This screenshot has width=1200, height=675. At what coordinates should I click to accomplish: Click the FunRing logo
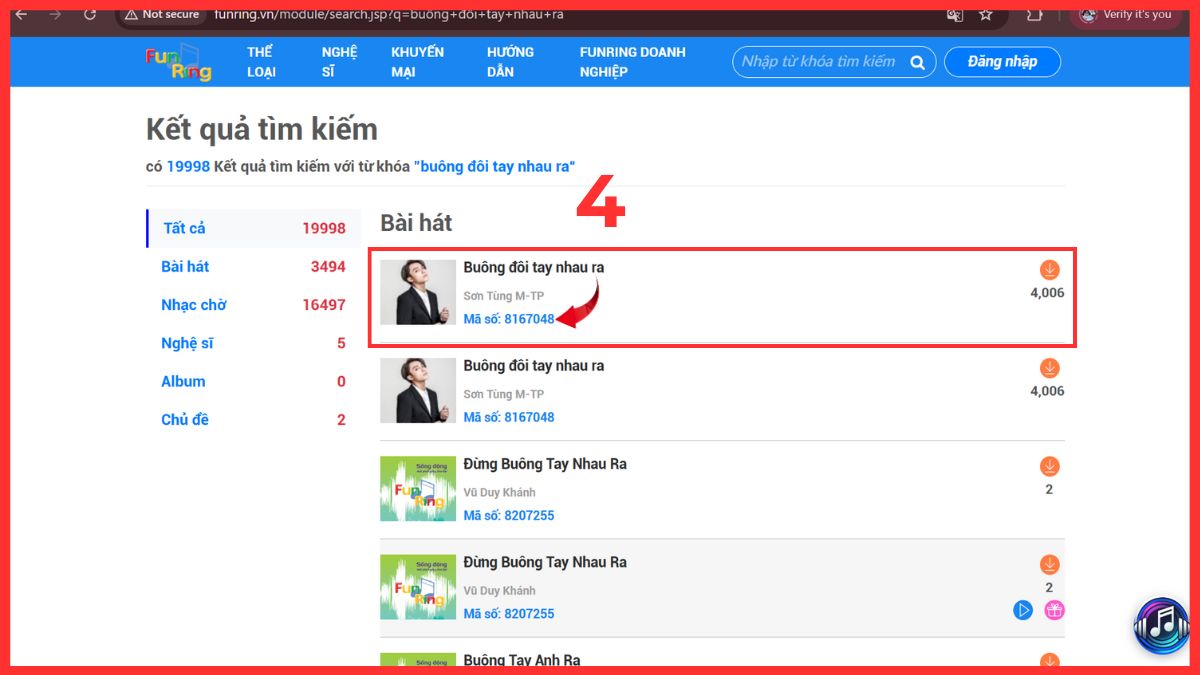(178, 61)
